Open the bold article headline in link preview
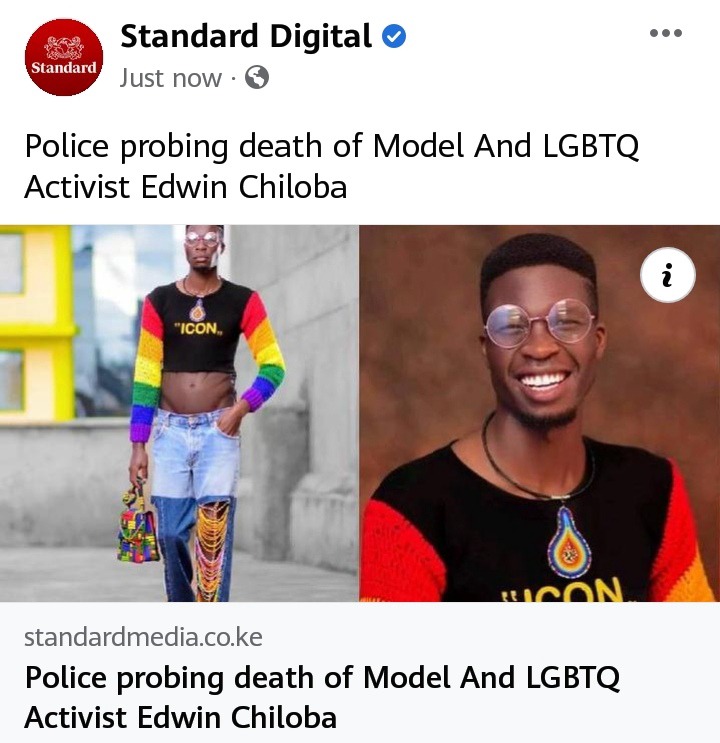The width and height of the screenshot is (720, 743). 322,697
